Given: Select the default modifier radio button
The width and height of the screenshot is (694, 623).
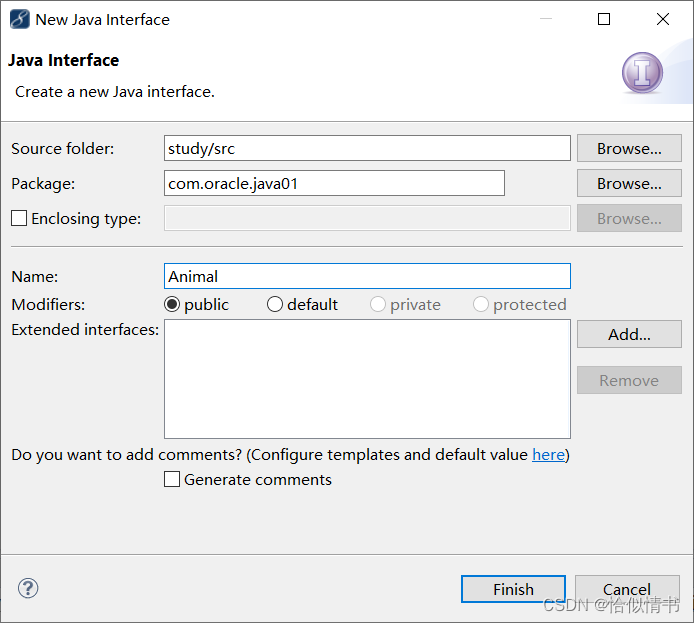Looking at the screenshot, I should click(274, 304).
